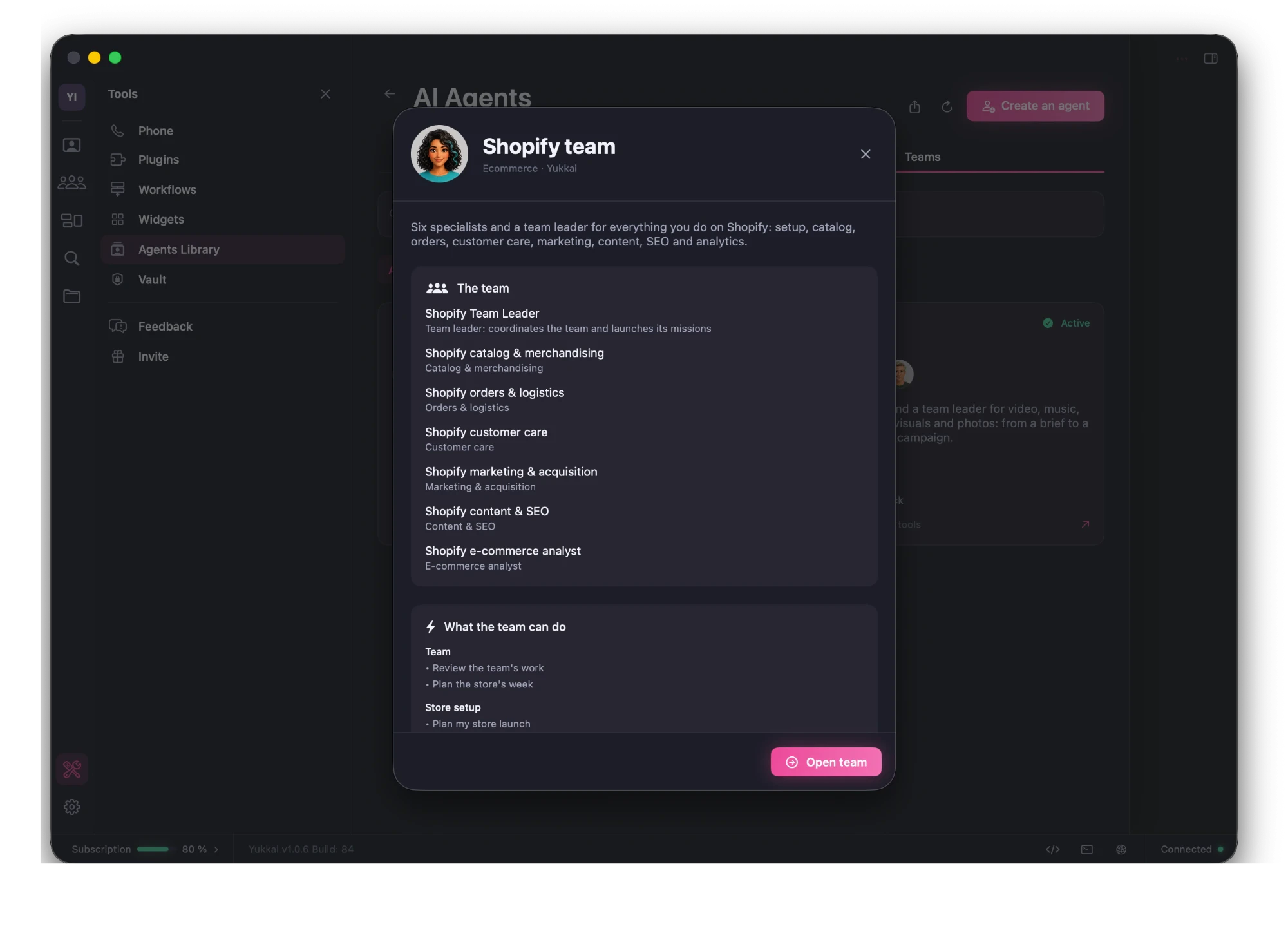Screen dimensions: 1288x931
Task: Expand Subscription details chevron in status bar
Action: (x=216, y=849)
